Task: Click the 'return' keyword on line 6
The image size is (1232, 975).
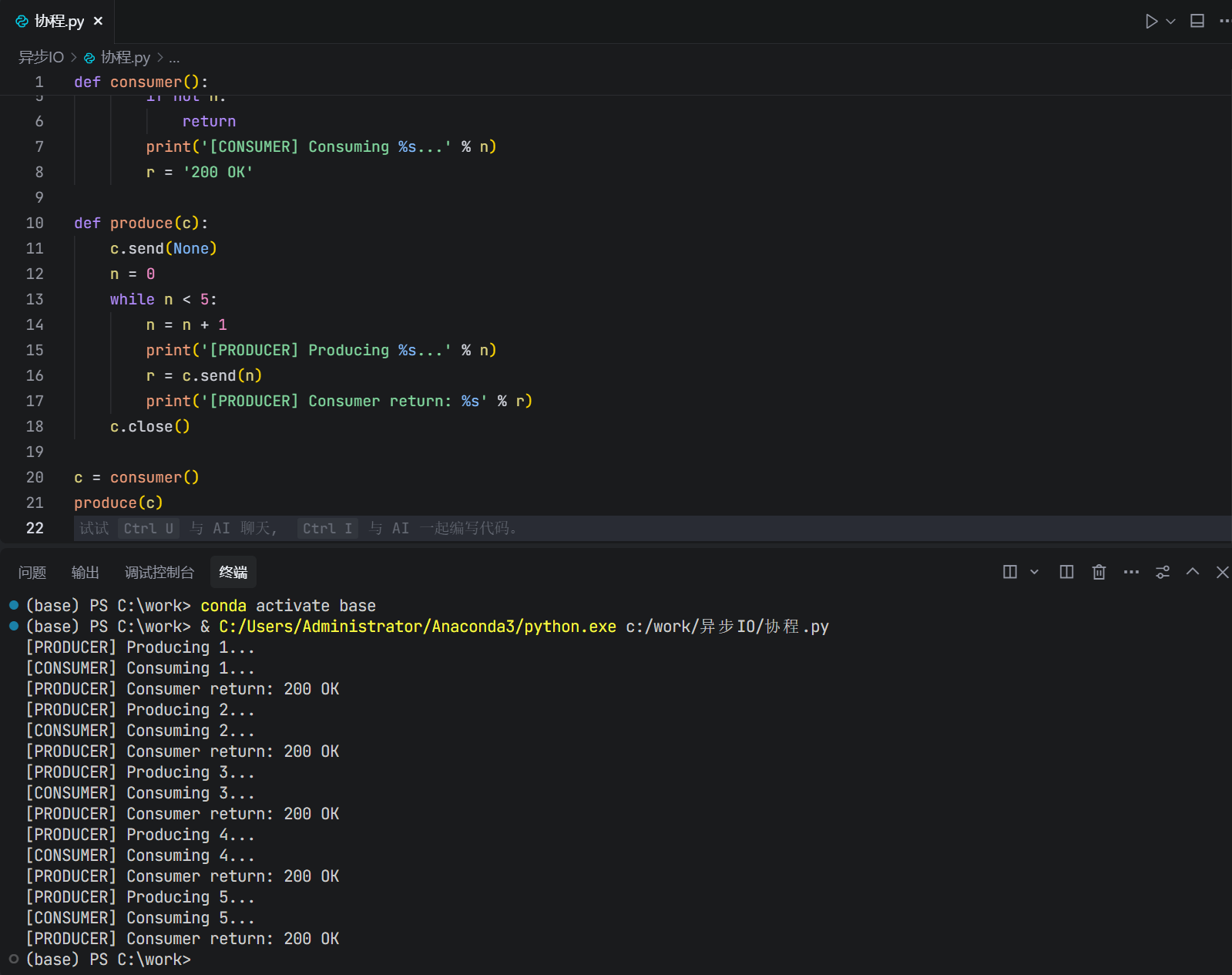Action: pos(209,121)
